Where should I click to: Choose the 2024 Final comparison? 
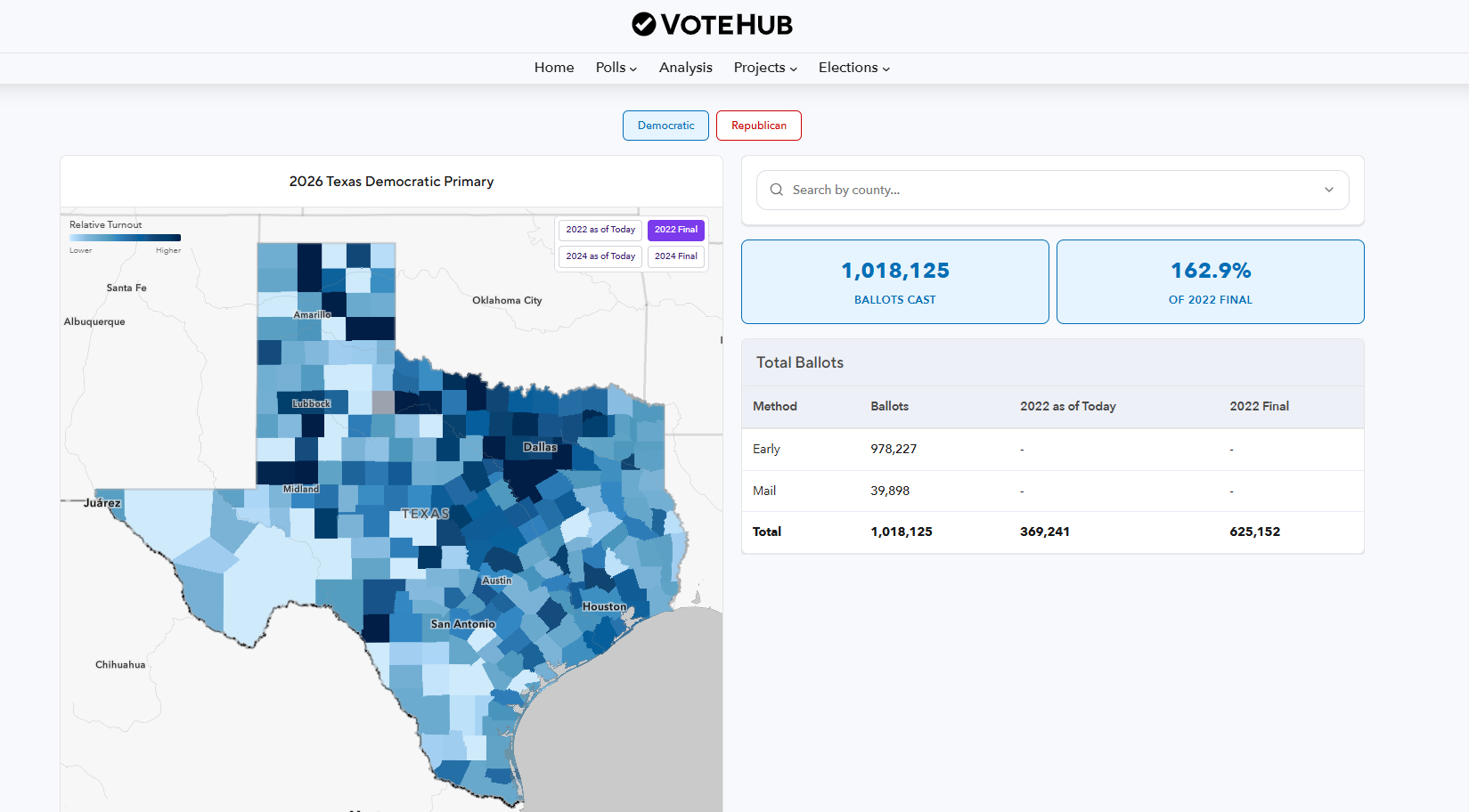675,256
